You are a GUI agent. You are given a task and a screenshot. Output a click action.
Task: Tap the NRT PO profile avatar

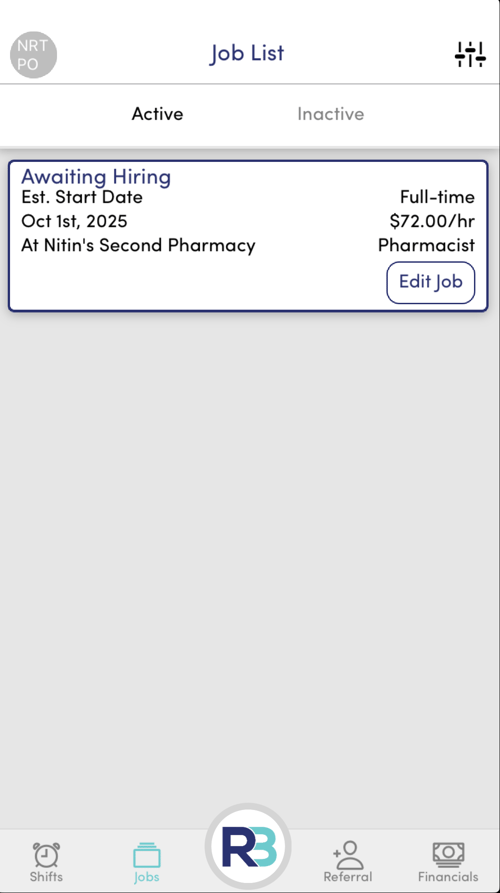click(x=34, y=55)
